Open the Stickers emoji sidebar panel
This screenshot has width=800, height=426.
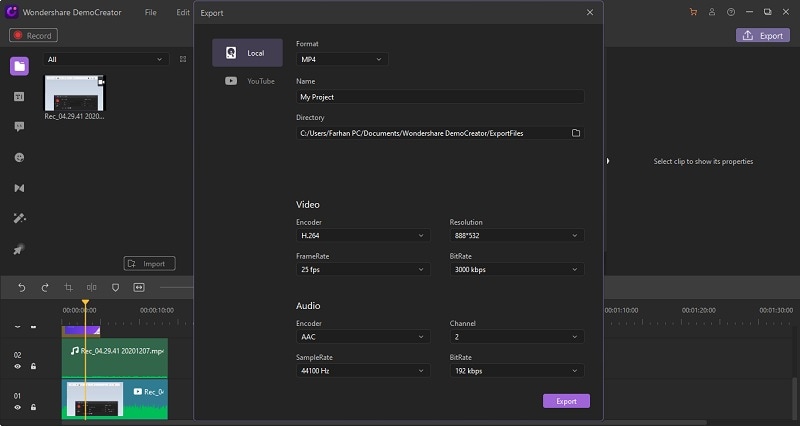click(x=19, y=157)
